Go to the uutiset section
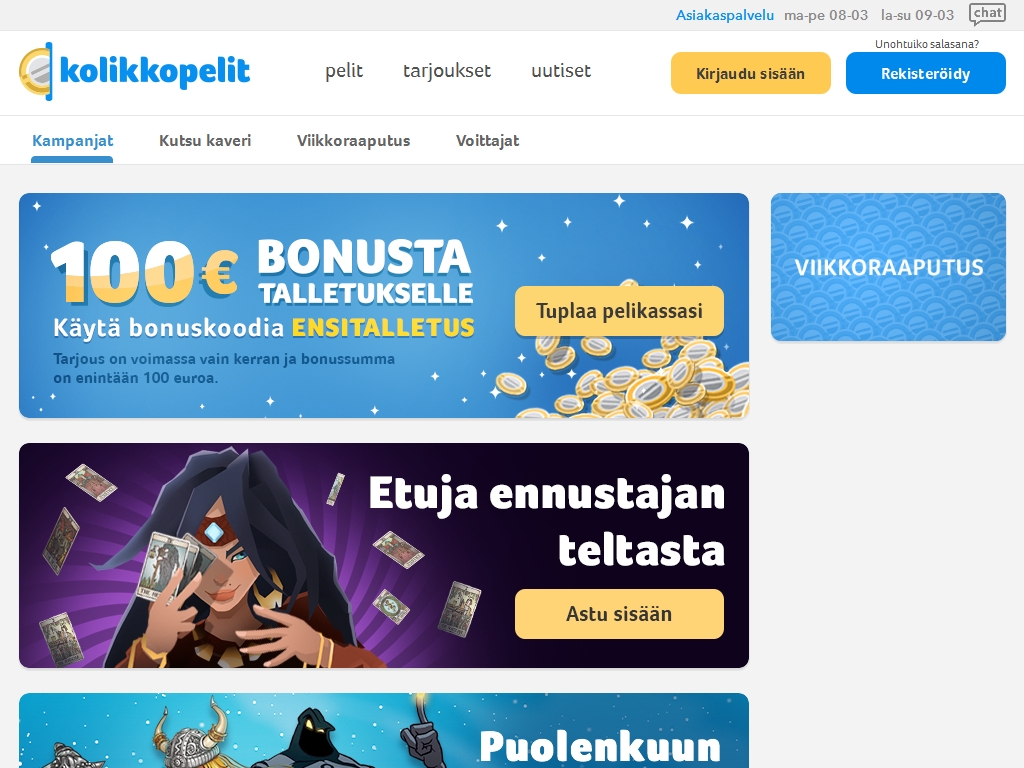Viewport: 1024px width, 768px height. pyautogui.click(x=561, y=71)
